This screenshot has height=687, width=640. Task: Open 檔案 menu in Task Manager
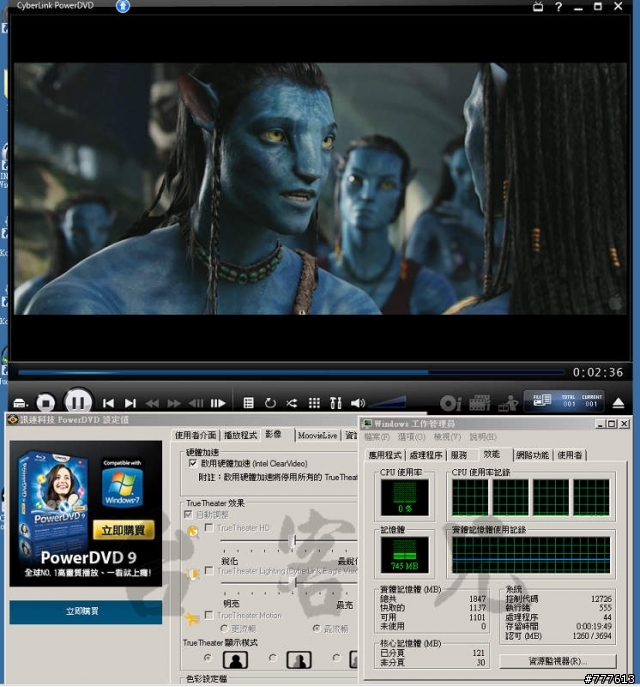(377, 437)
